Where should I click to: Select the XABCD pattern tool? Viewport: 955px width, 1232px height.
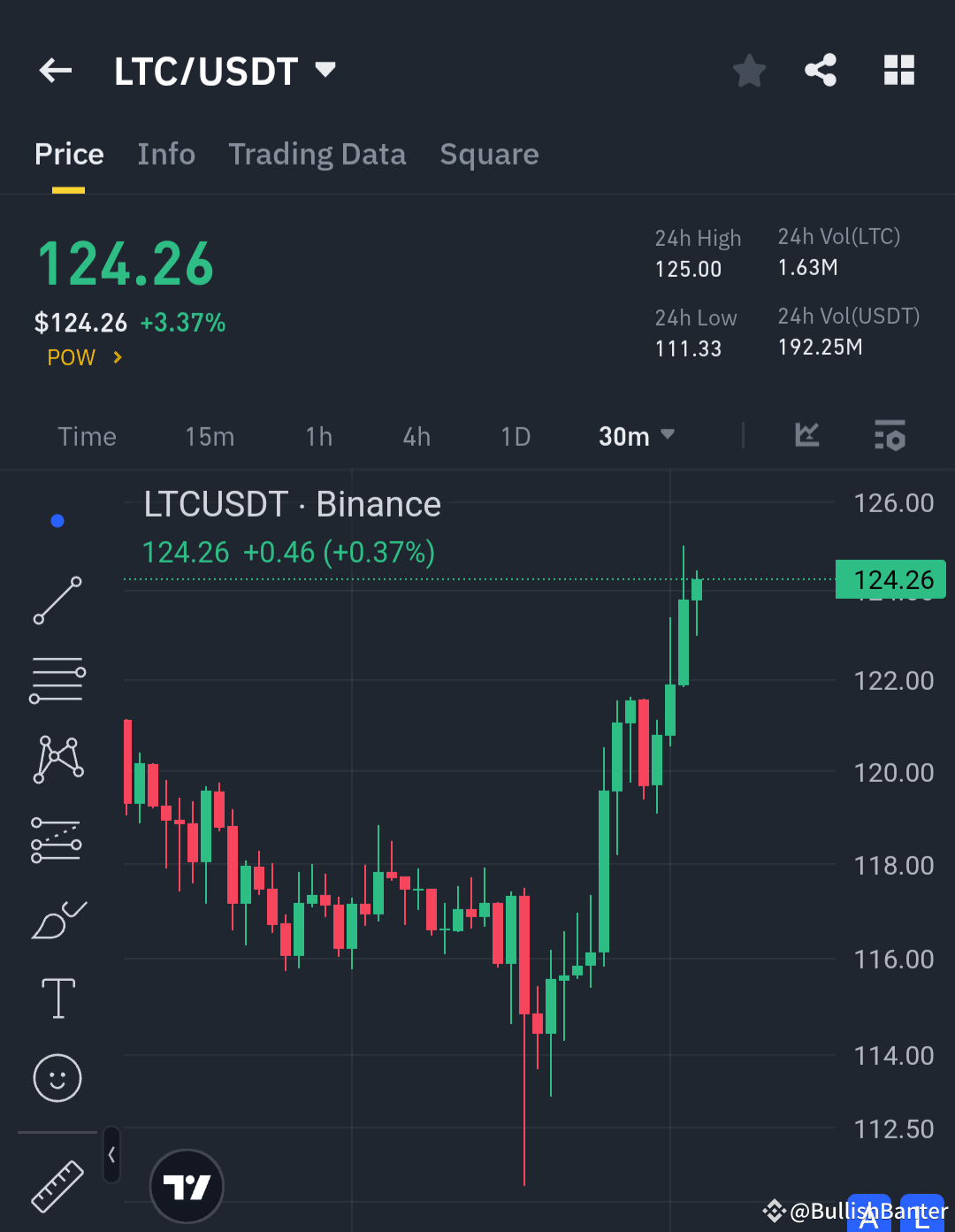tap(57, 758)
